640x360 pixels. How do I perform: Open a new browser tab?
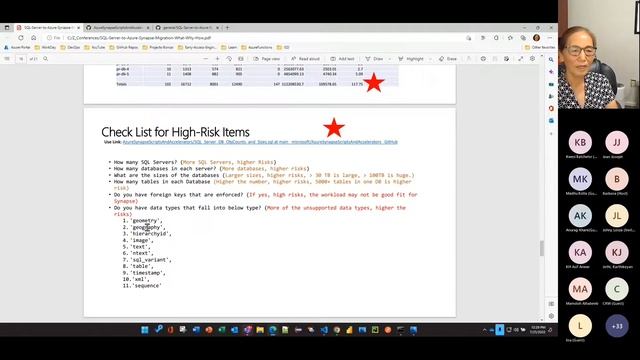point(227,27)
